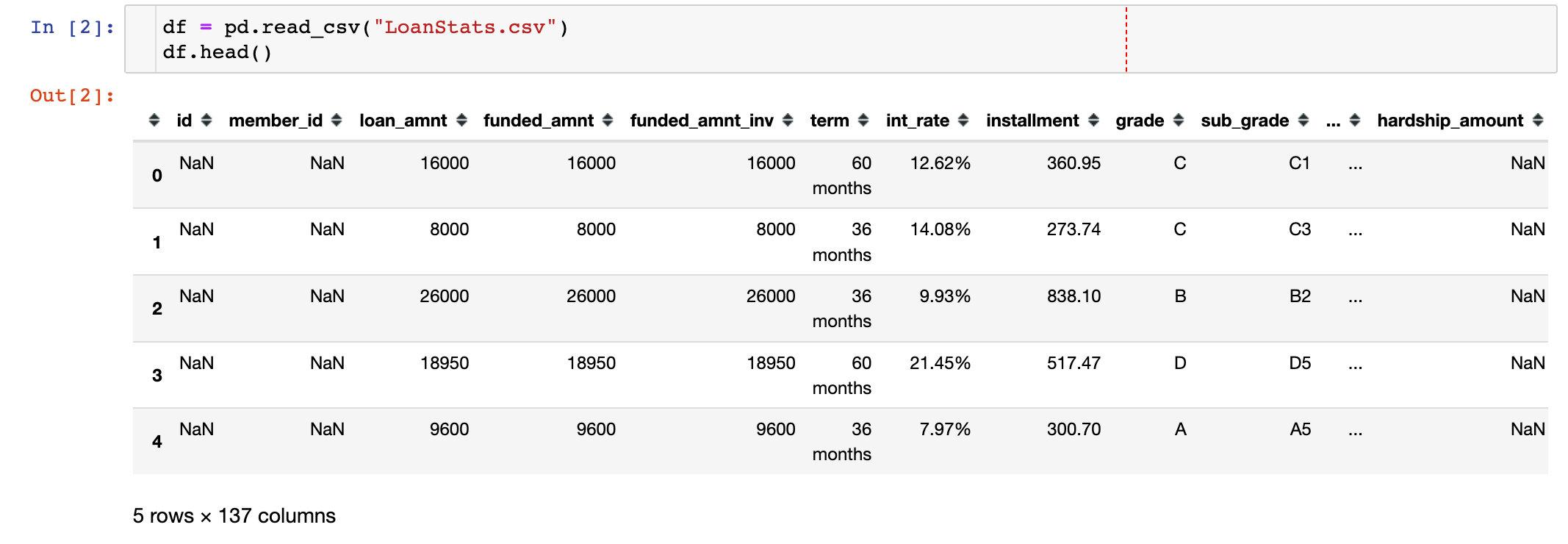
Task: Select row index 3 in table
Action: coord(157,376)
